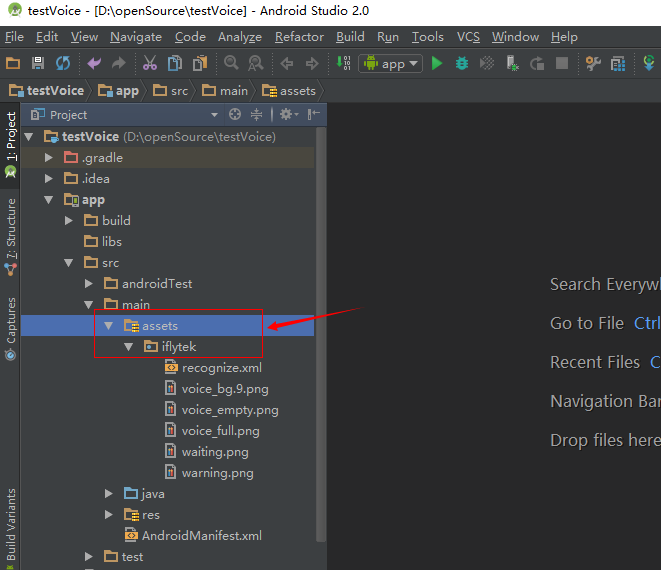This screenshot has width=661, height=570.
Task: Click the Find magnifier icon
Action: coord(231,63)
